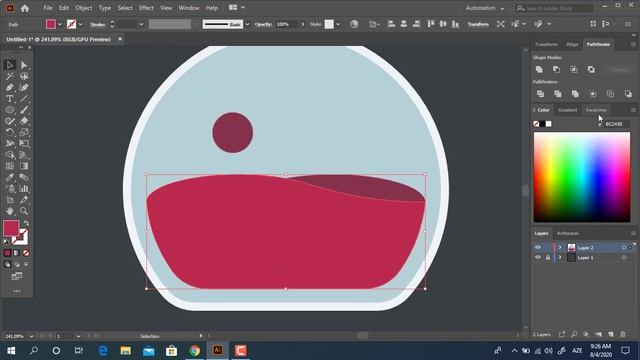Click the Intersect shape mode icon

(573, 69)
